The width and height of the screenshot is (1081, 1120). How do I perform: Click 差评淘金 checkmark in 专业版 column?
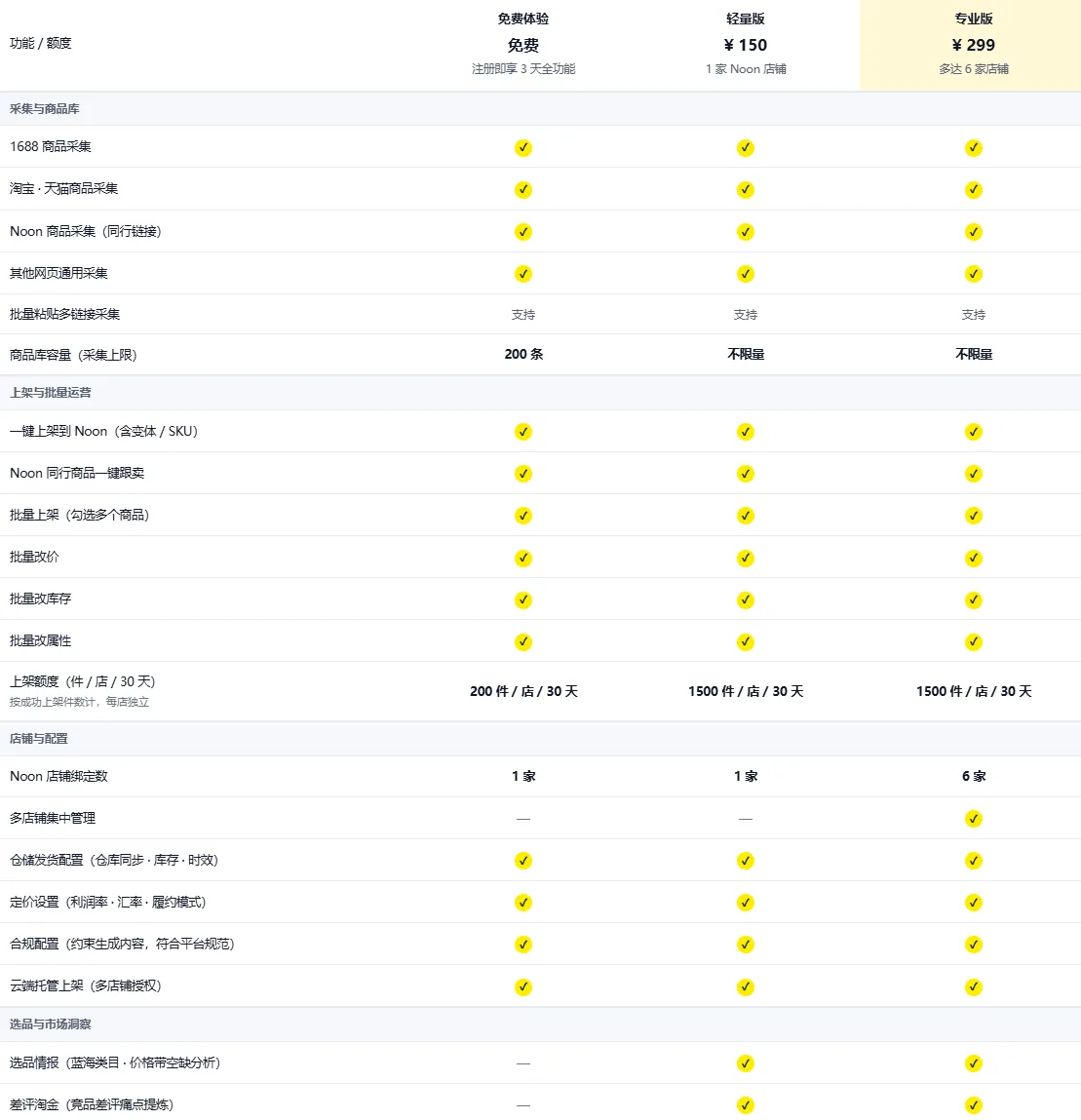973,1106
